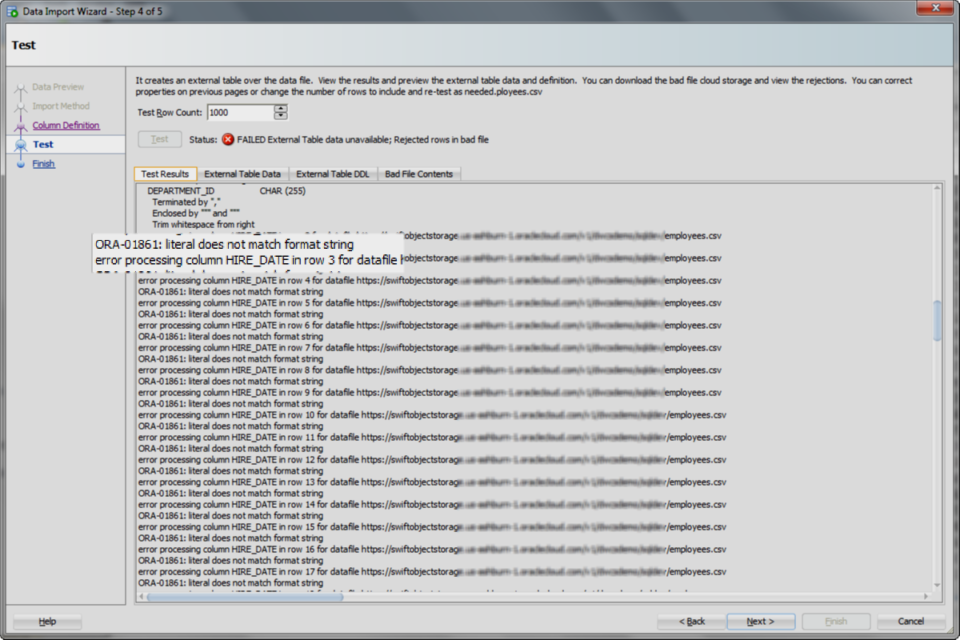Click the grayed Data Preview step icon
Screen dimensions: 960x640
(x=21, y=87)
